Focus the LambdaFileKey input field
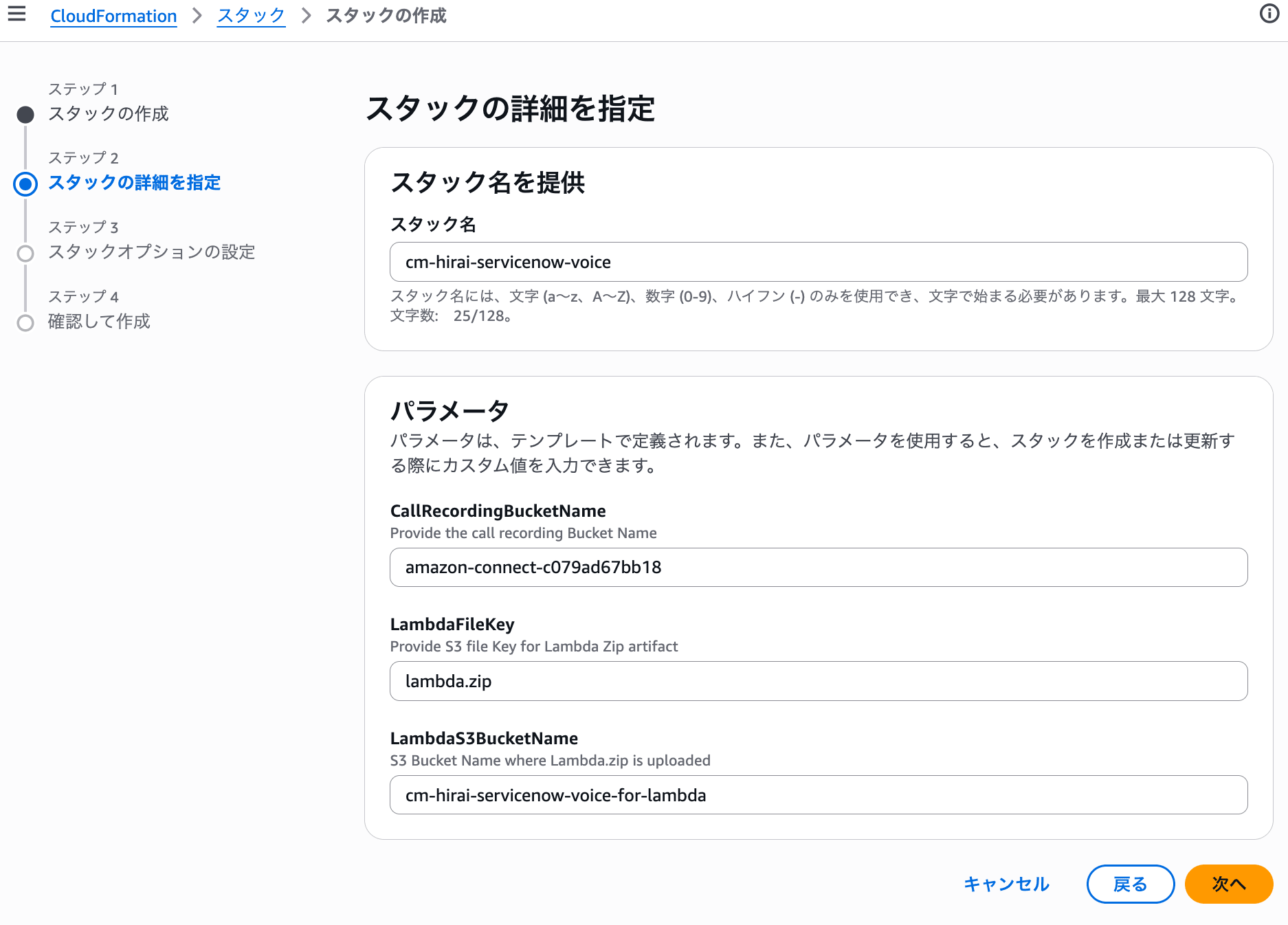The image size is (1288, 925). coord(819,681)
